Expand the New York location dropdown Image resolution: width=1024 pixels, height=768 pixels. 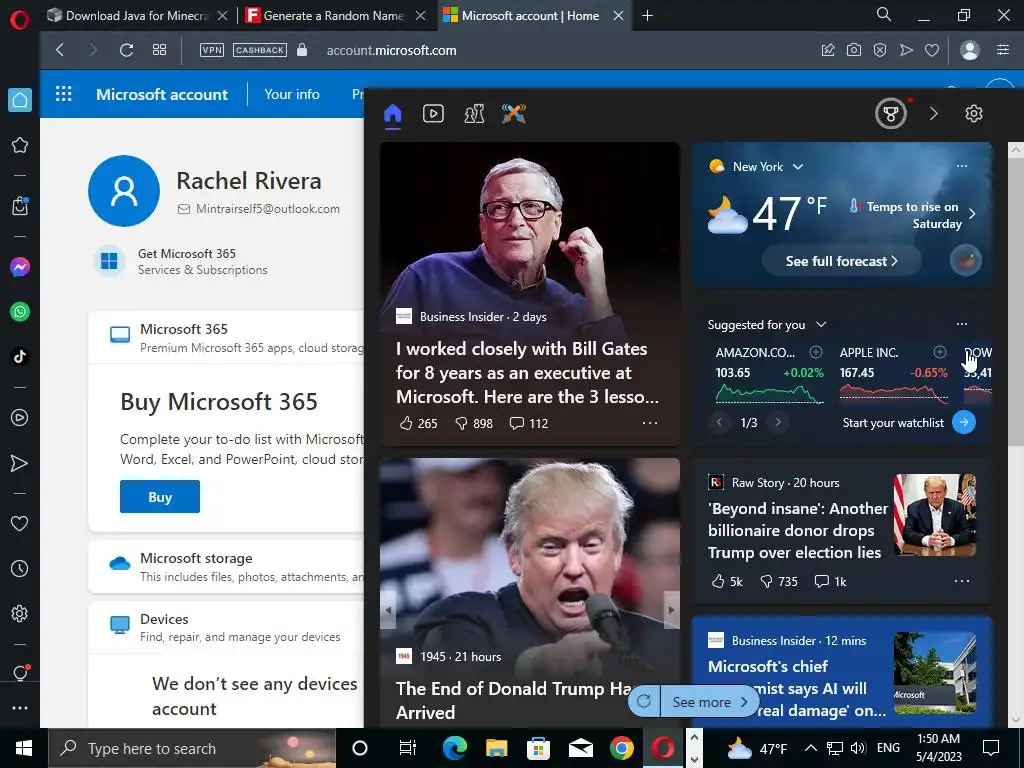pos(797,167)
